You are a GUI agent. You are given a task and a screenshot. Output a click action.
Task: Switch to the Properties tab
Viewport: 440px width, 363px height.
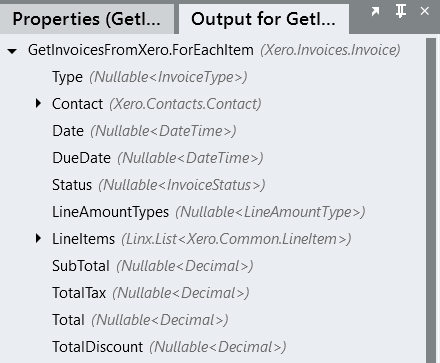tap(87, 19)
